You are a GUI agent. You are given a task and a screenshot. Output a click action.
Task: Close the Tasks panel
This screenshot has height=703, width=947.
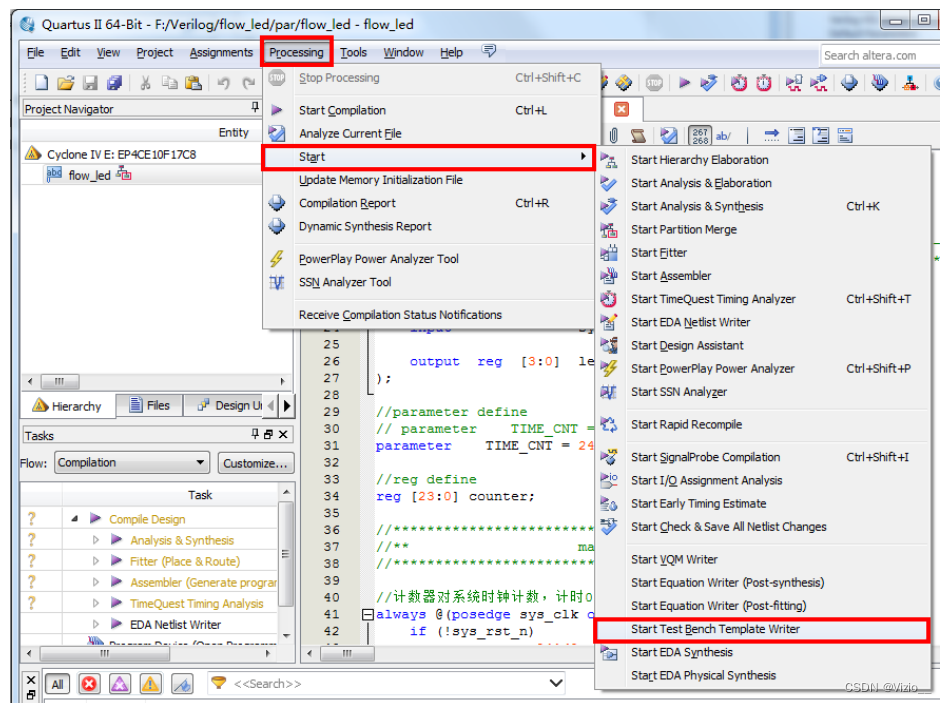283,434
